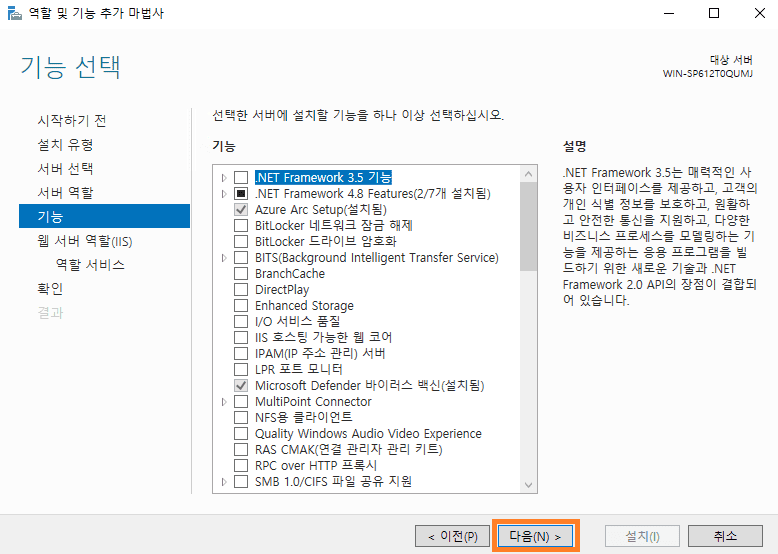
Task: Check SMB 1.0/CIFS 파일 공유 지원 checkbox
Action: pos(241,482)
